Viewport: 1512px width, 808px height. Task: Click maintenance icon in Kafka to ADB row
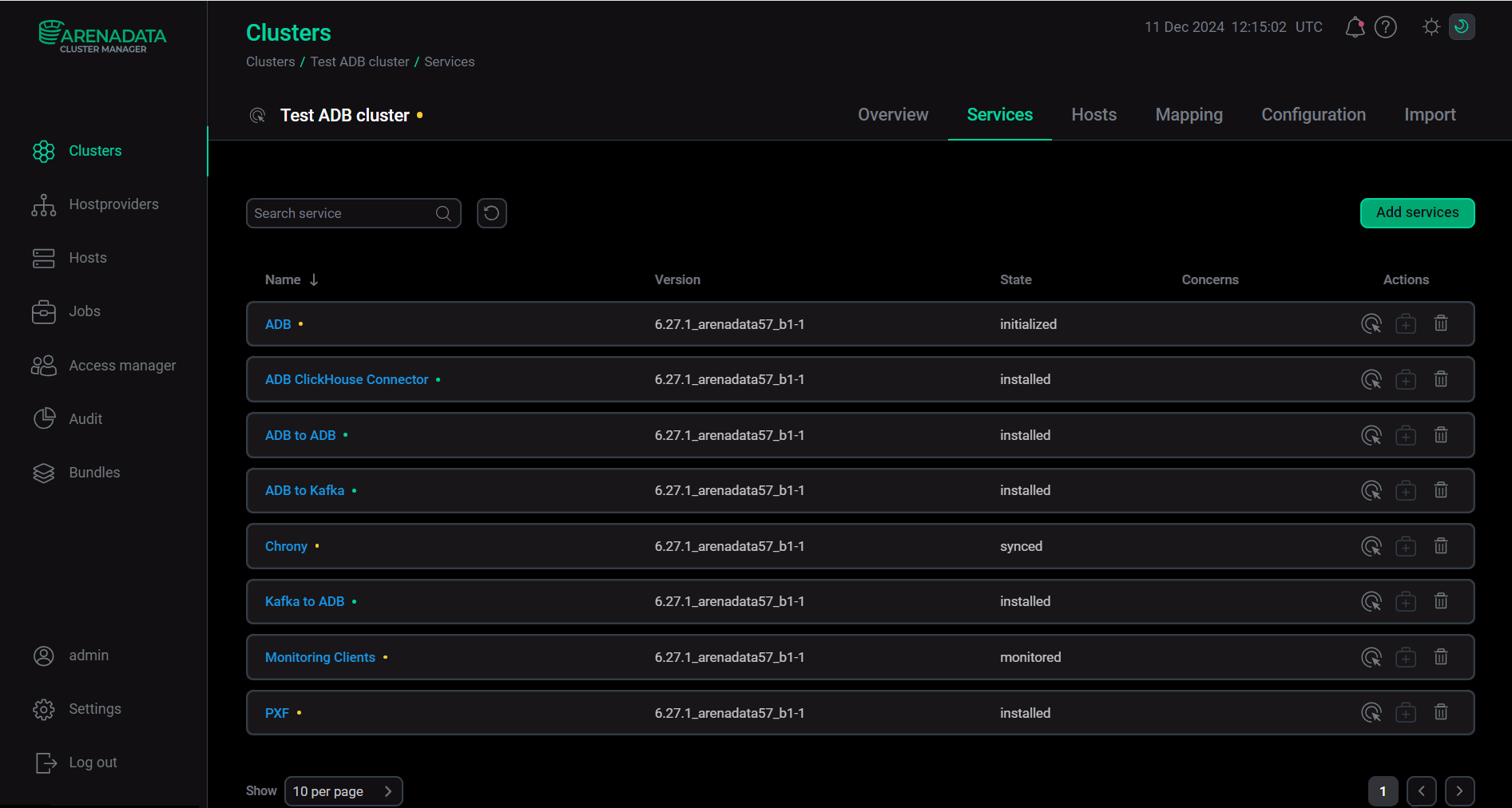pyautogui.click(x=1406, y=601)
